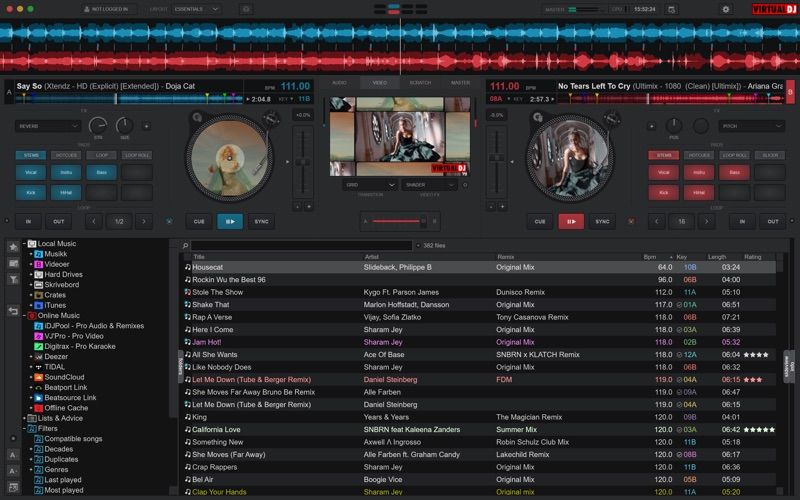
Task: Set deck B loop OUT point
Action: [773, 221]
